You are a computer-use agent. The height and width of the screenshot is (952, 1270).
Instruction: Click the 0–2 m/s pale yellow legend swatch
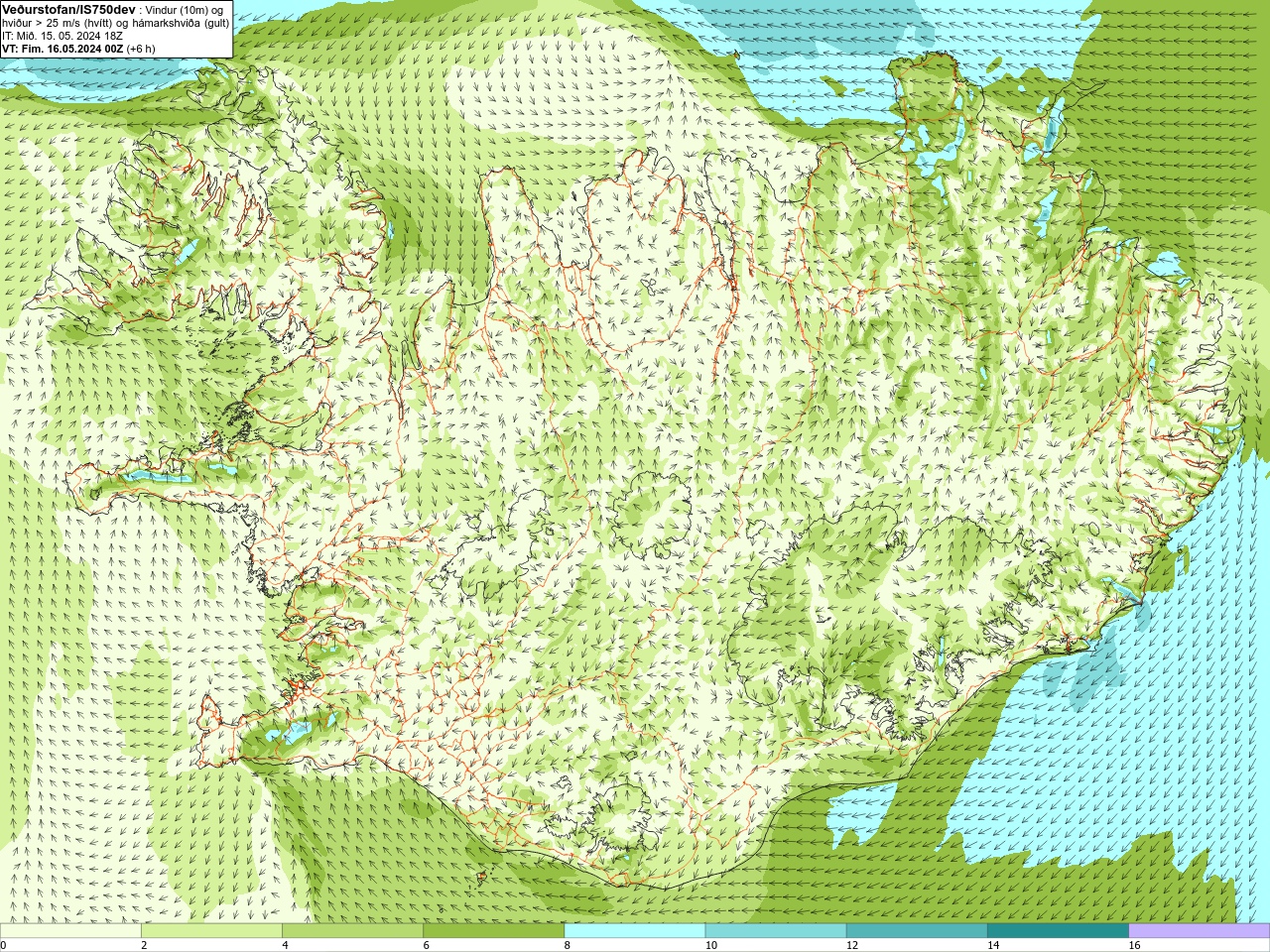(x=70, y=931)
